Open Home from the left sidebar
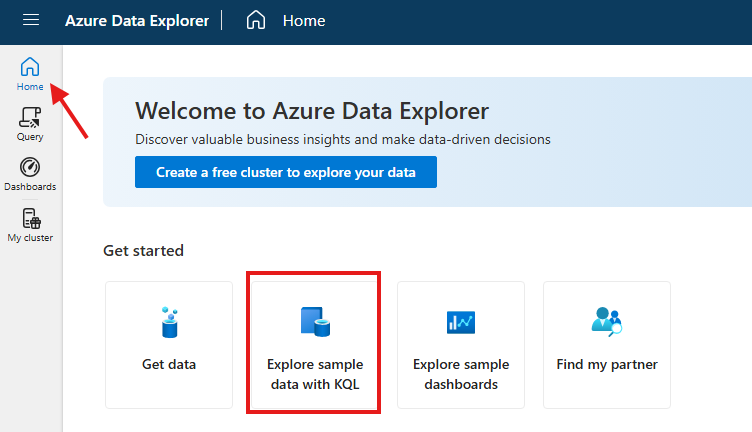Screen dimensions: 752x432 point(30,74)
